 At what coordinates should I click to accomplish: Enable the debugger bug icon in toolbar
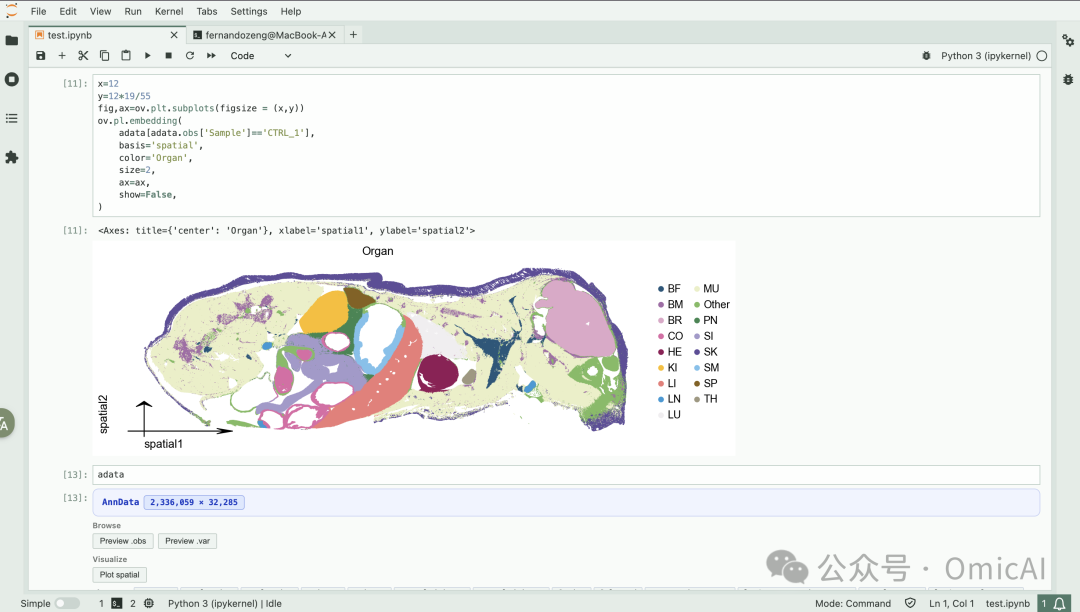[x=926, y=56]
